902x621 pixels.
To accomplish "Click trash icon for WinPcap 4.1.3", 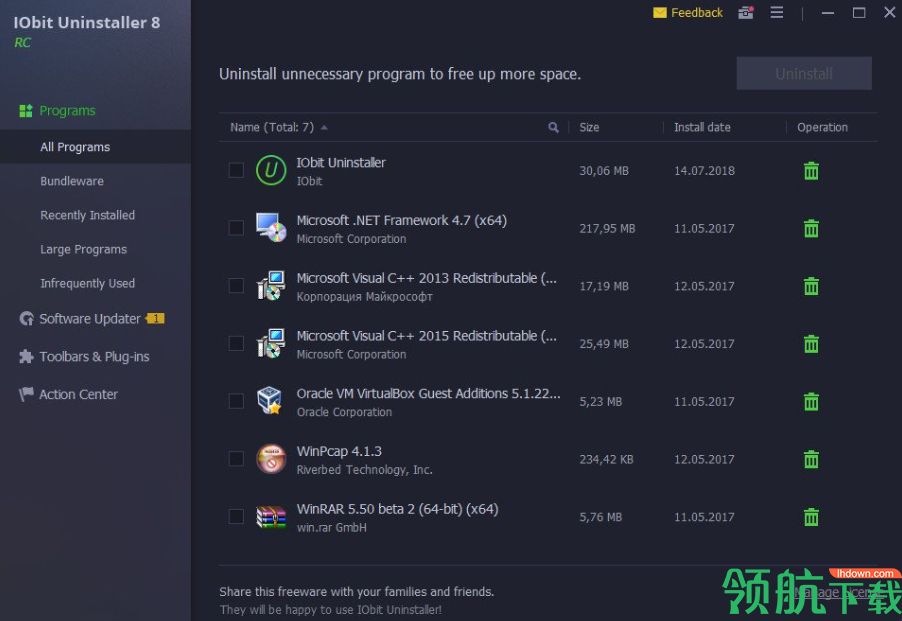I will 811,459.
